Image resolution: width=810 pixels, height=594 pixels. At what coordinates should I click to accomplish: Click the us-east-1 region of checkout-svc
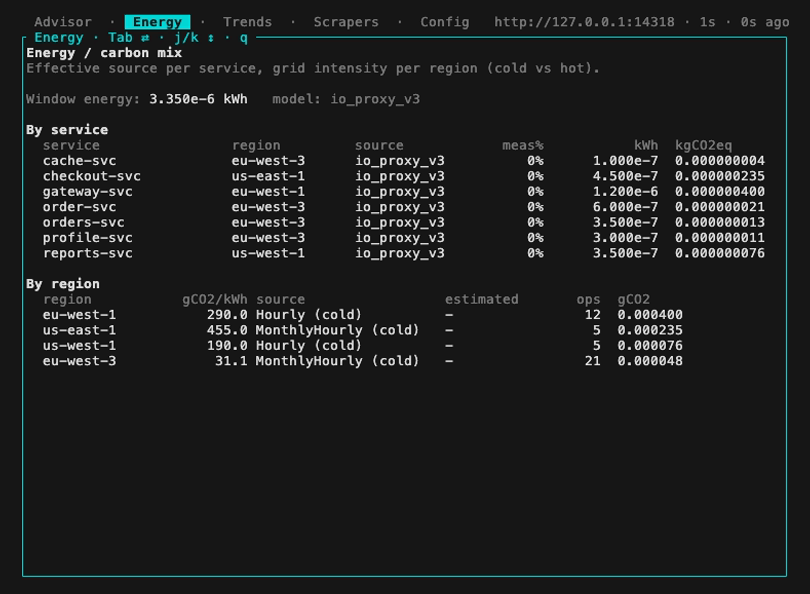pos(268,176)
